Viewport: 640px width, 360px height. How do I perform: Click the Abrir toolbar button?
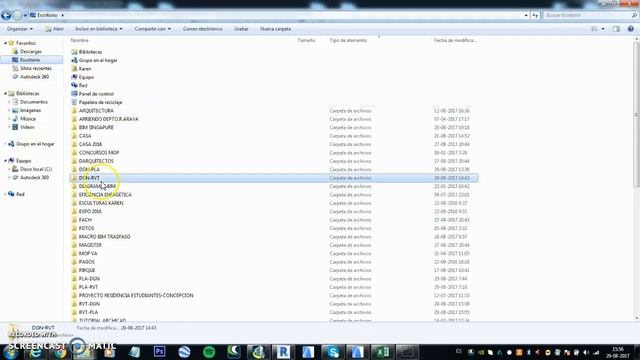pyautogui.click(x=54, y=29)
